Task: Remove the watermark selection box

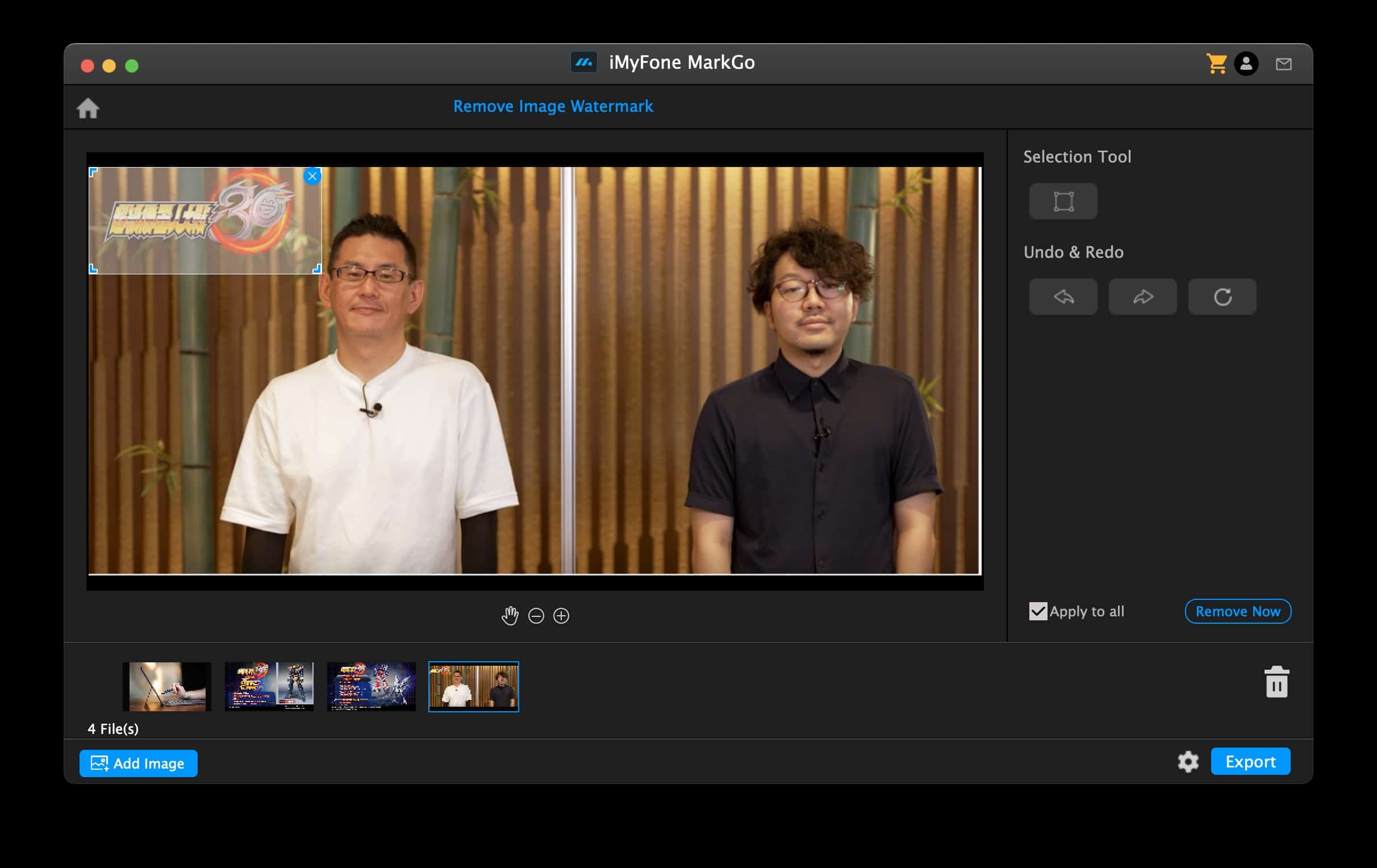Action: coord(312,176)
